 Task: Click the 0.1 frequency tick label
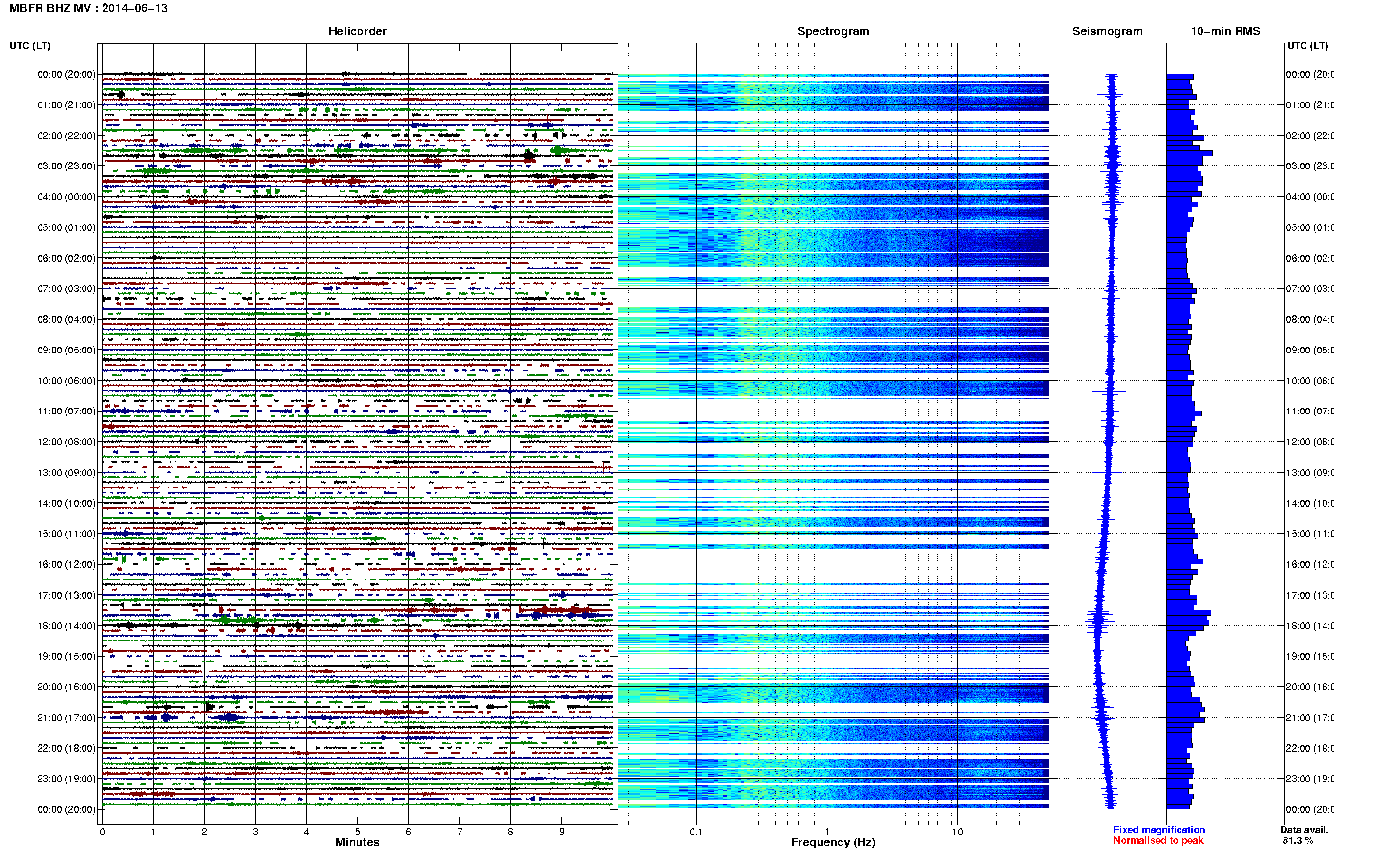696,832
